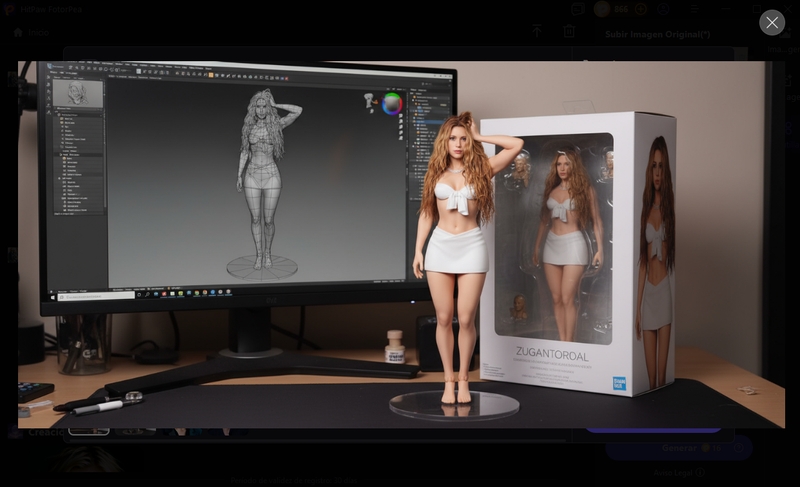Open the user account profile icon
The height and width of the screenshot is (487, 800).
663,9
